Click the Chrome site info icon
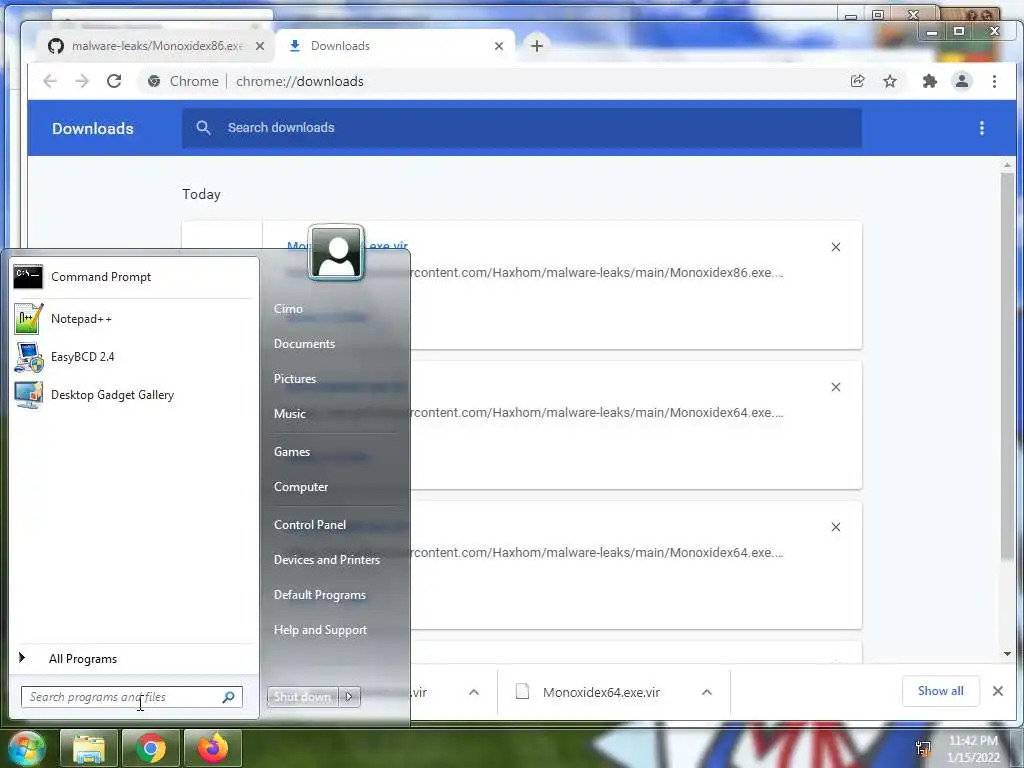 click(x=154, y=81)
